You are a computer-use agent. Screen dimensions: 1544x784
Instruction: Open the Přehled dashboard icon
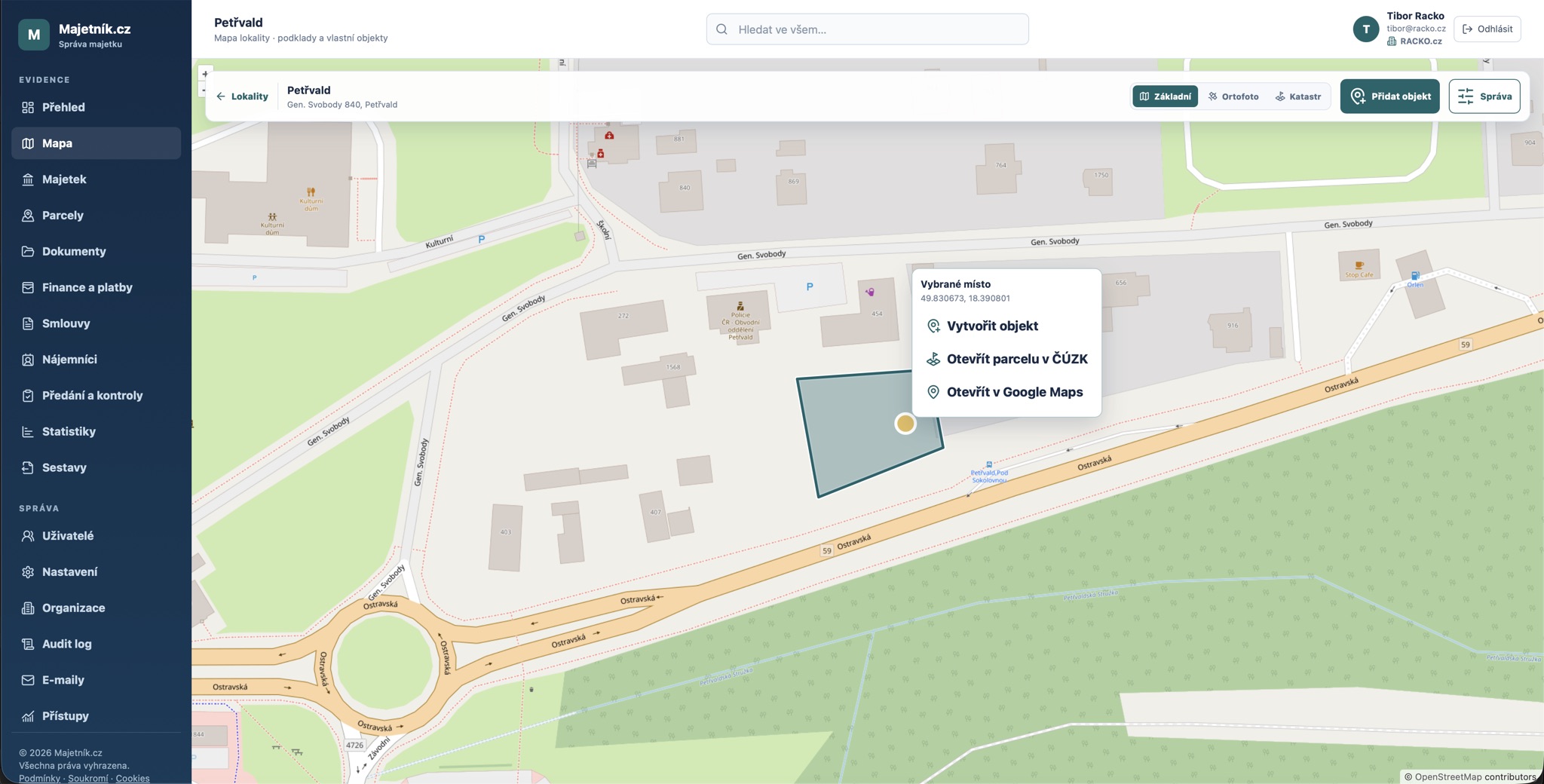coord(28,107)
